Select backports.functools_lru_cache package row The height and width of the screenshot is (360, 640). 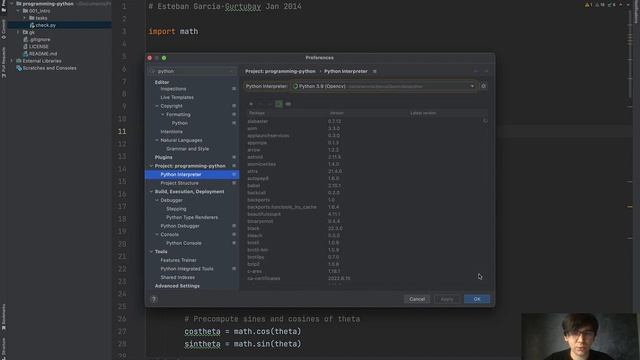[x=365, y=207]
